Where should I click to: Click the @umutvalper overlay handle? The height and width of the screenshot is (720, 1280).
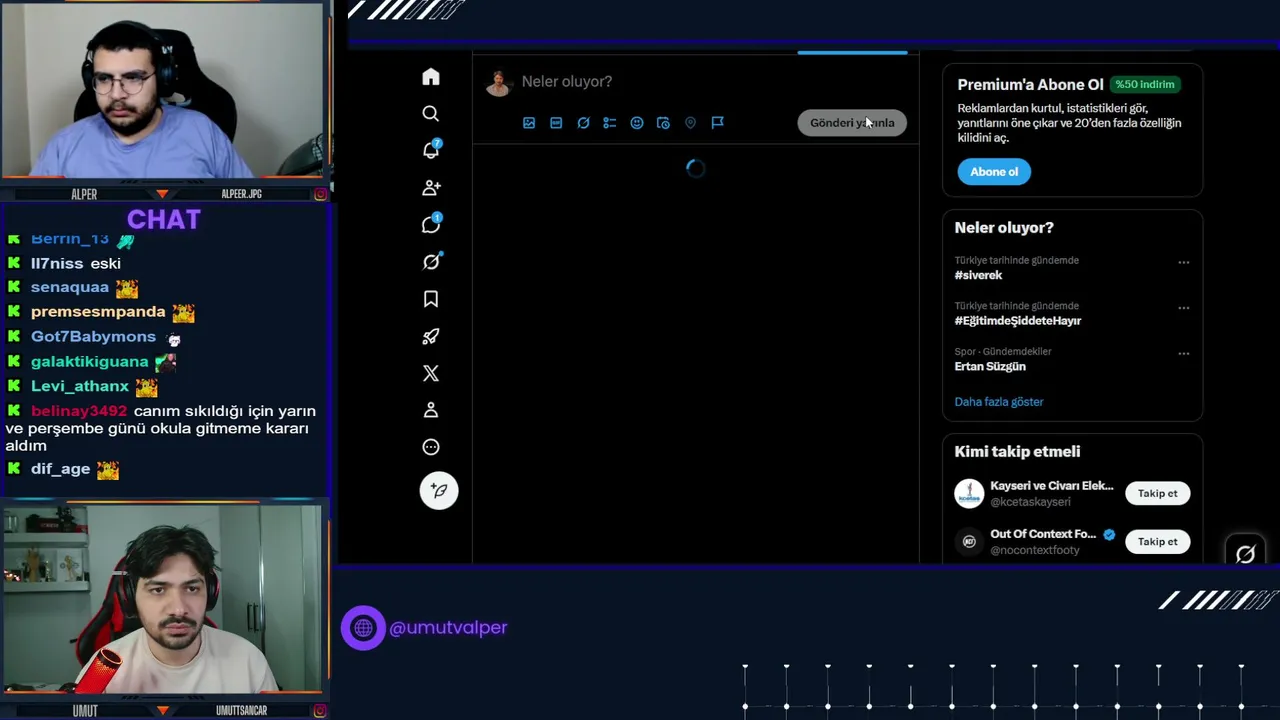pyautogui.click(x=448, y=628)
